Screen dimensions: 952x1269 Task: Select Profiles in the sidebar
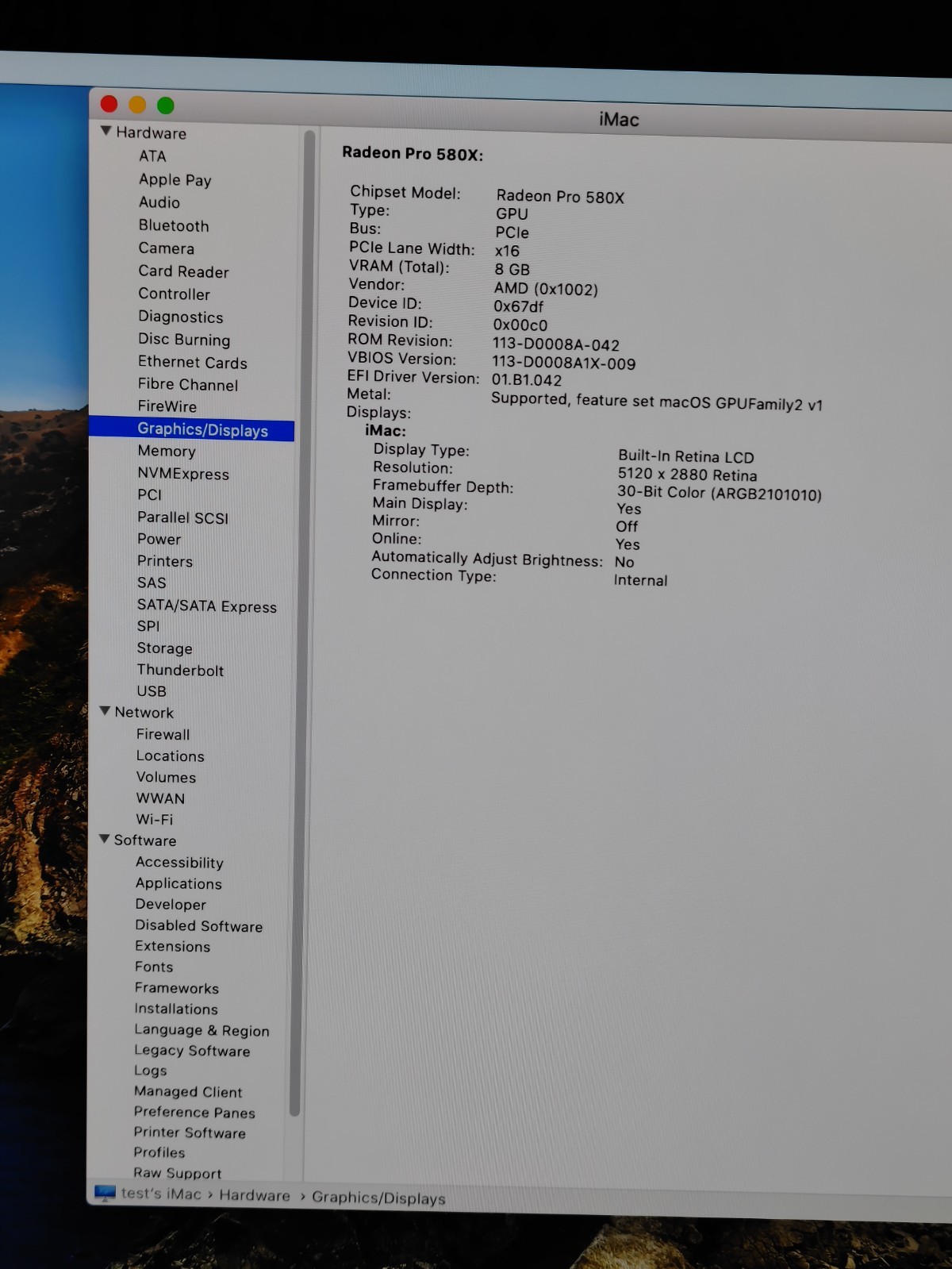click(159, 1152)
